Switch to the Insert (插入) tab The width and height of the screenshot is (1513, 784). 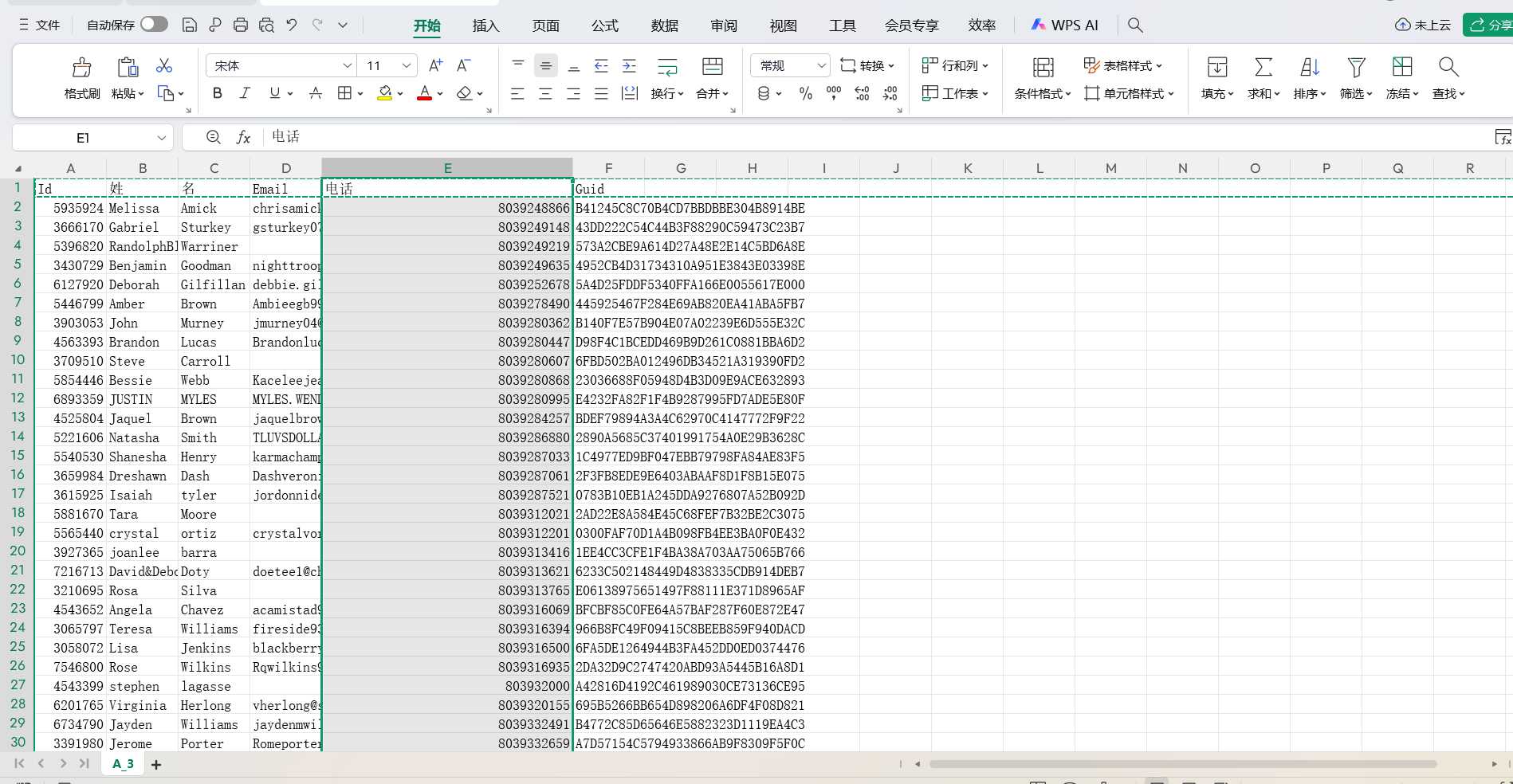(485, 25)
